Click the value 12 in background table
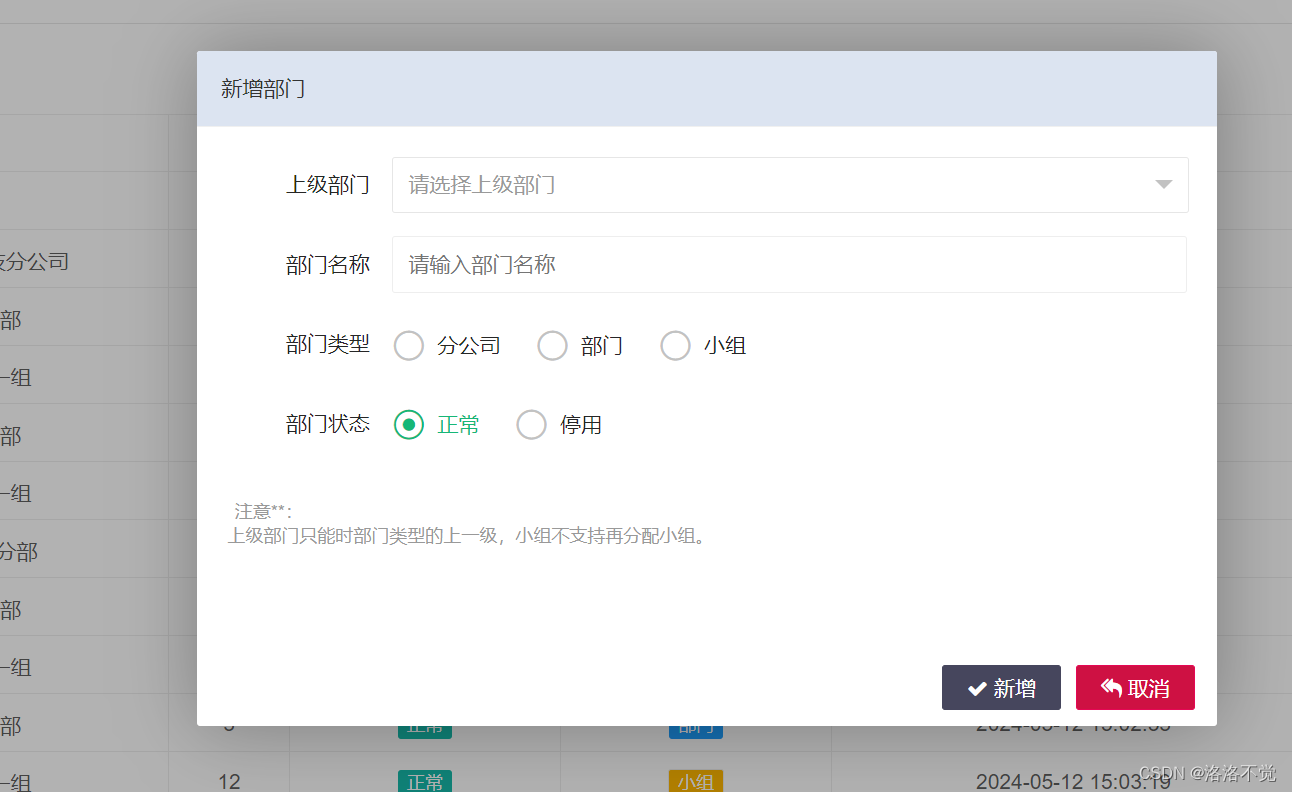This screenshot has height=792, width=1292. (x=229, y=781)
